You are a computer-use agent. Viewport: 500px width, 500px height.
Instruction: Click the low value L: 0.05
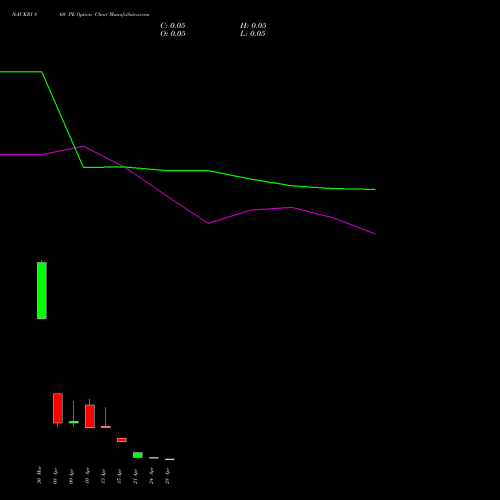(x=253, y=34)
